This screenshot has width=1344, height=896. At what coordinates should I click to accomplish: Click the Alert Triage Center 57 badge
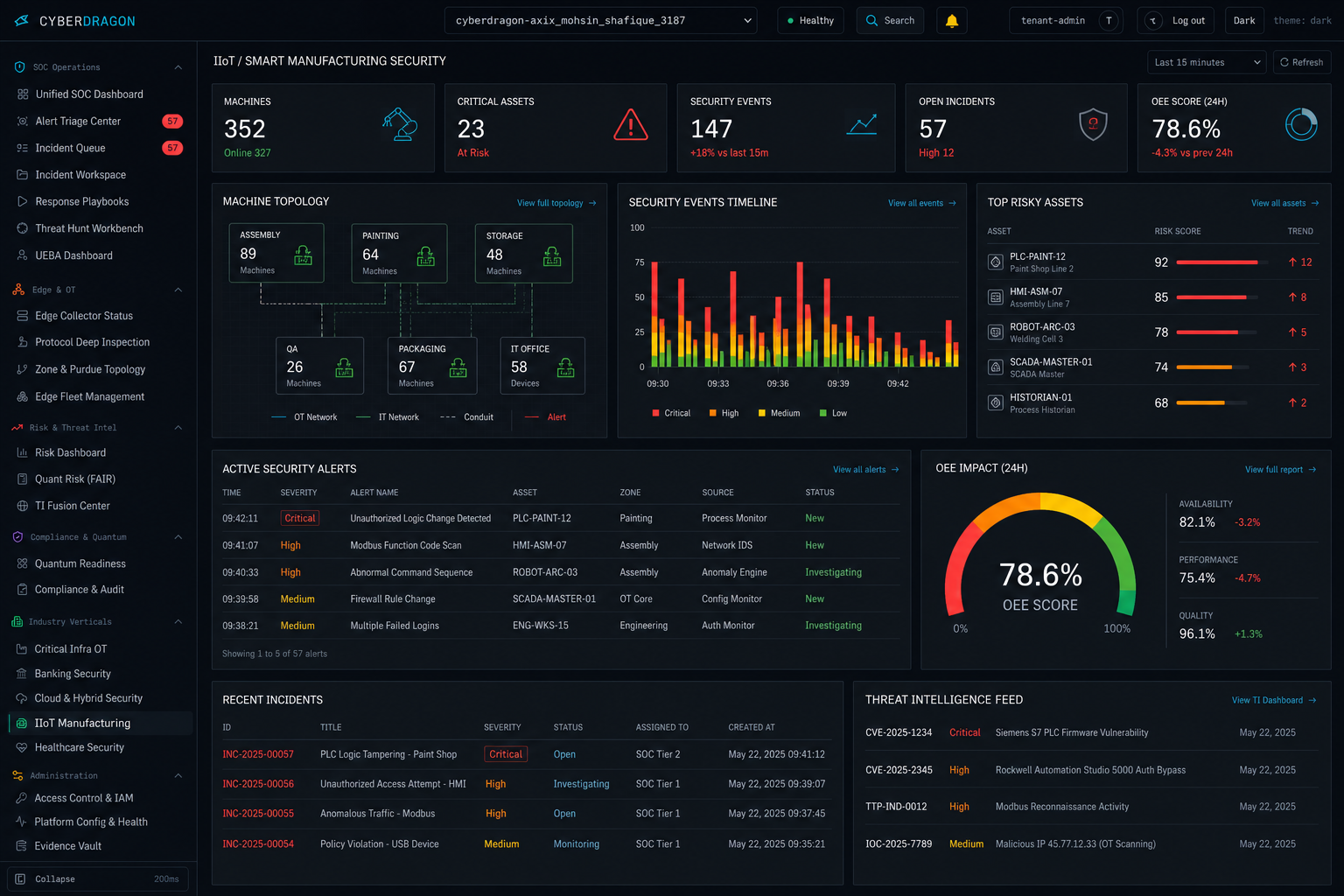coord(172,122)
